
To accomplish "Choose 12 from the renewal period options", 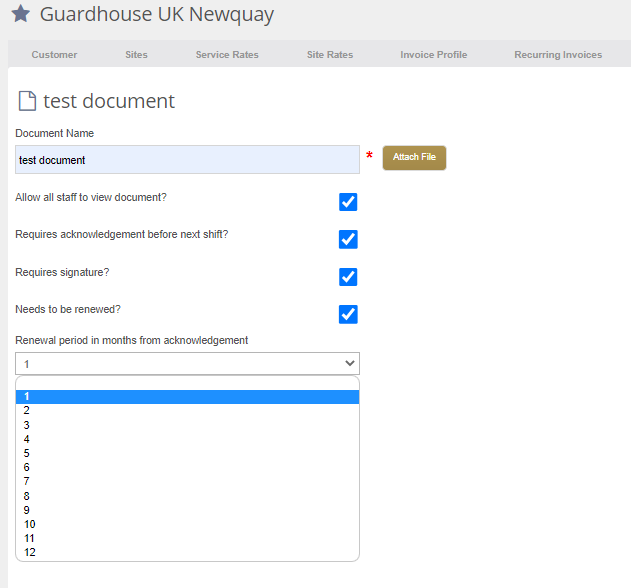I will pyautogui.click(x=187, y=552).
